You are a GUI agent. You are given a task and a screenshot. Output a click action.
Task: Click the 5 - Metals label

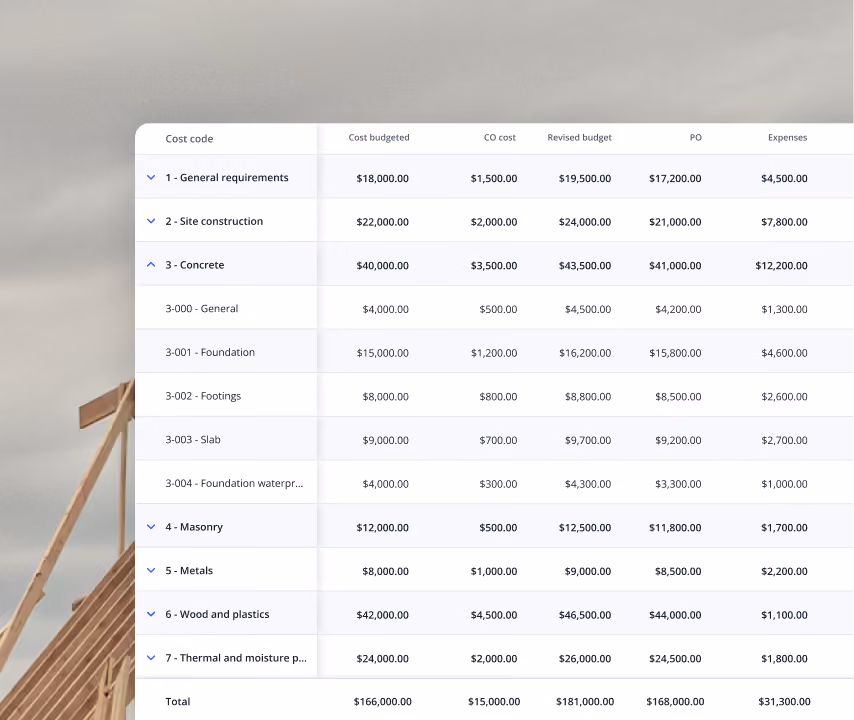(189, 570)
